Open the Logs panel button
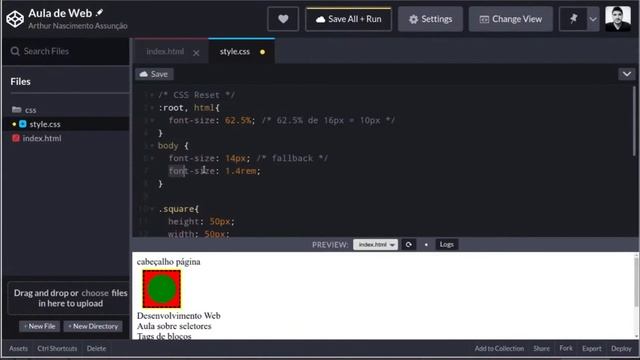The height and width of the screenshot is (360, 640). (x=447, y=244)
